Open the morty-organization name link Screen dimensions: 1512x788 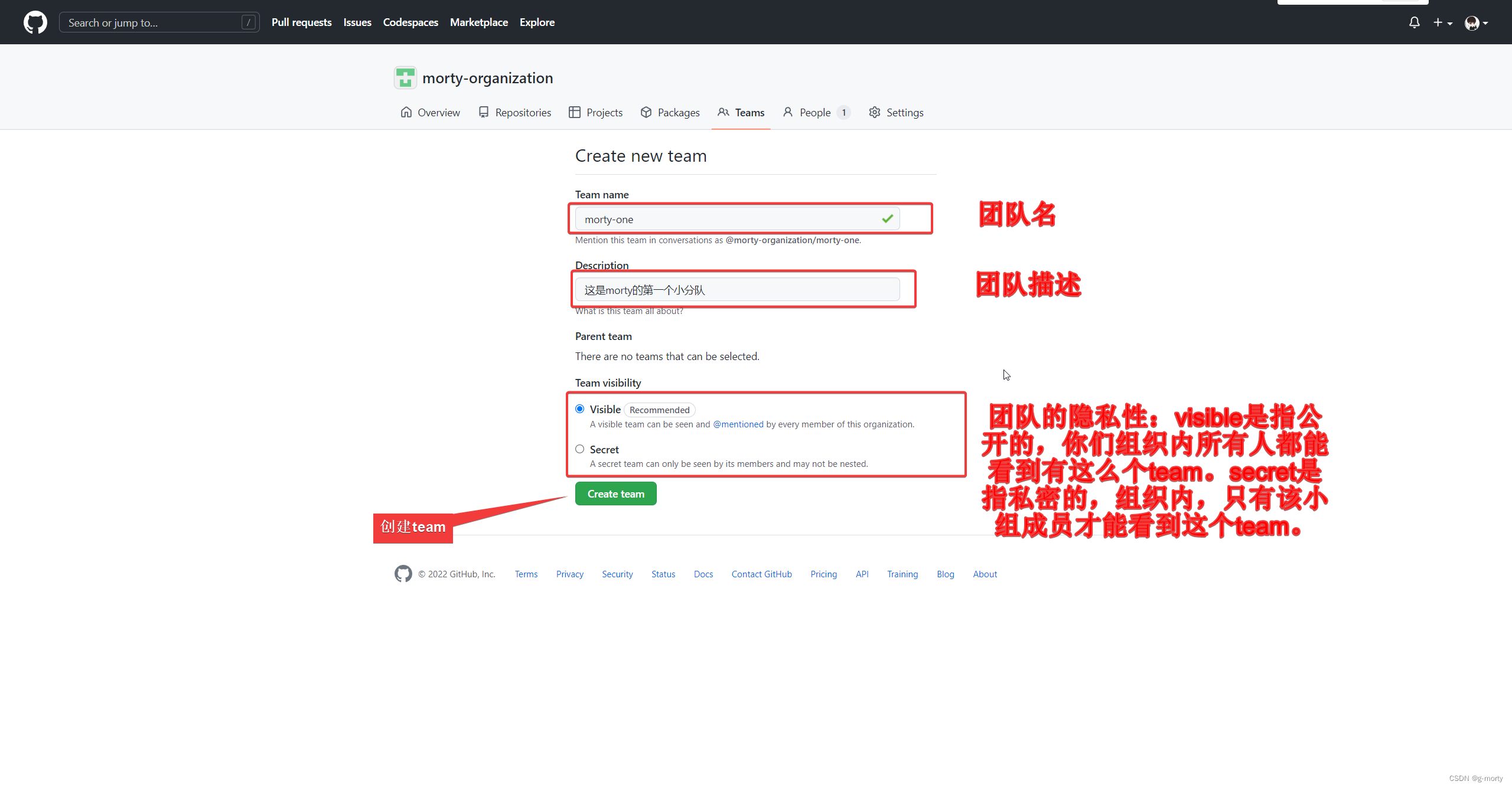tap(487, 78)
